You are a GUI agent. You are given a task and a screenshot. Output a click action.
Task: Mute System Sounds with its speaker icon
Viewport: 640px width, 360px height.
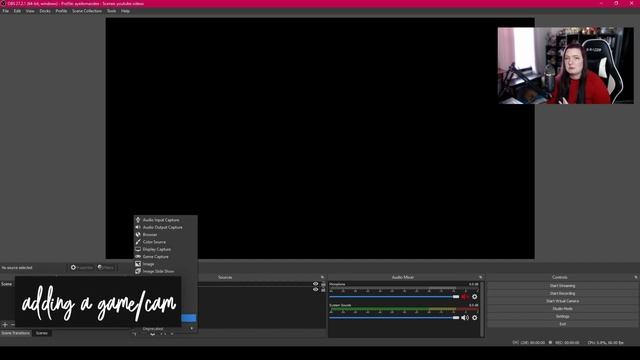(465, 318)
